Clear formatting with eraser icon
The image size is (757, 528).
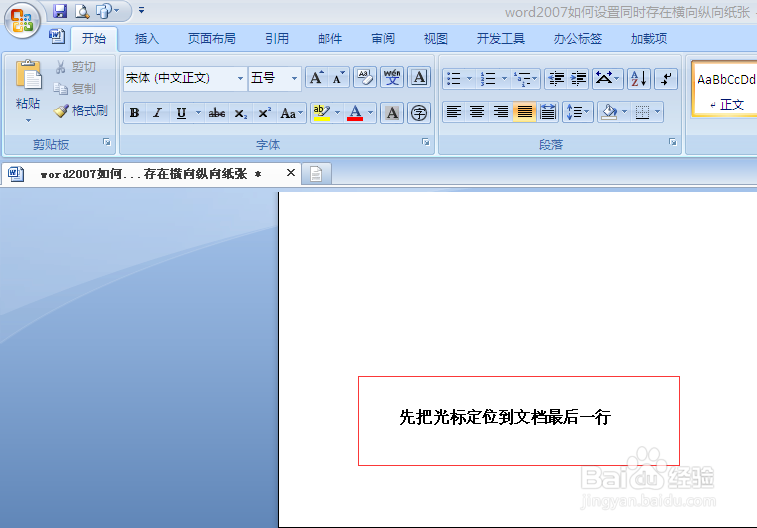[365, 78]
